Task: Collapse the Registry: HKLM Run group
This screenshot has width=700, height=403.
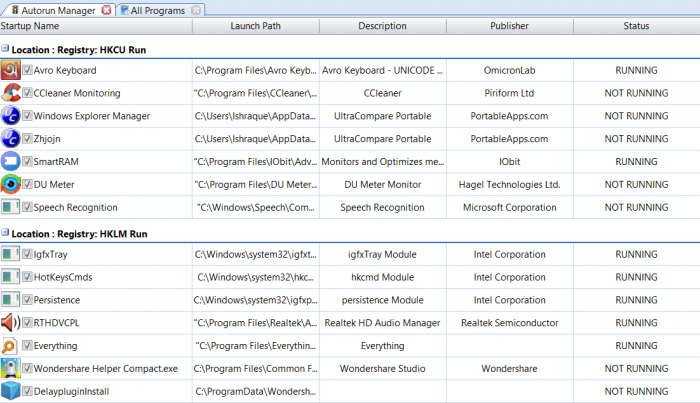Action: point(5,233)
